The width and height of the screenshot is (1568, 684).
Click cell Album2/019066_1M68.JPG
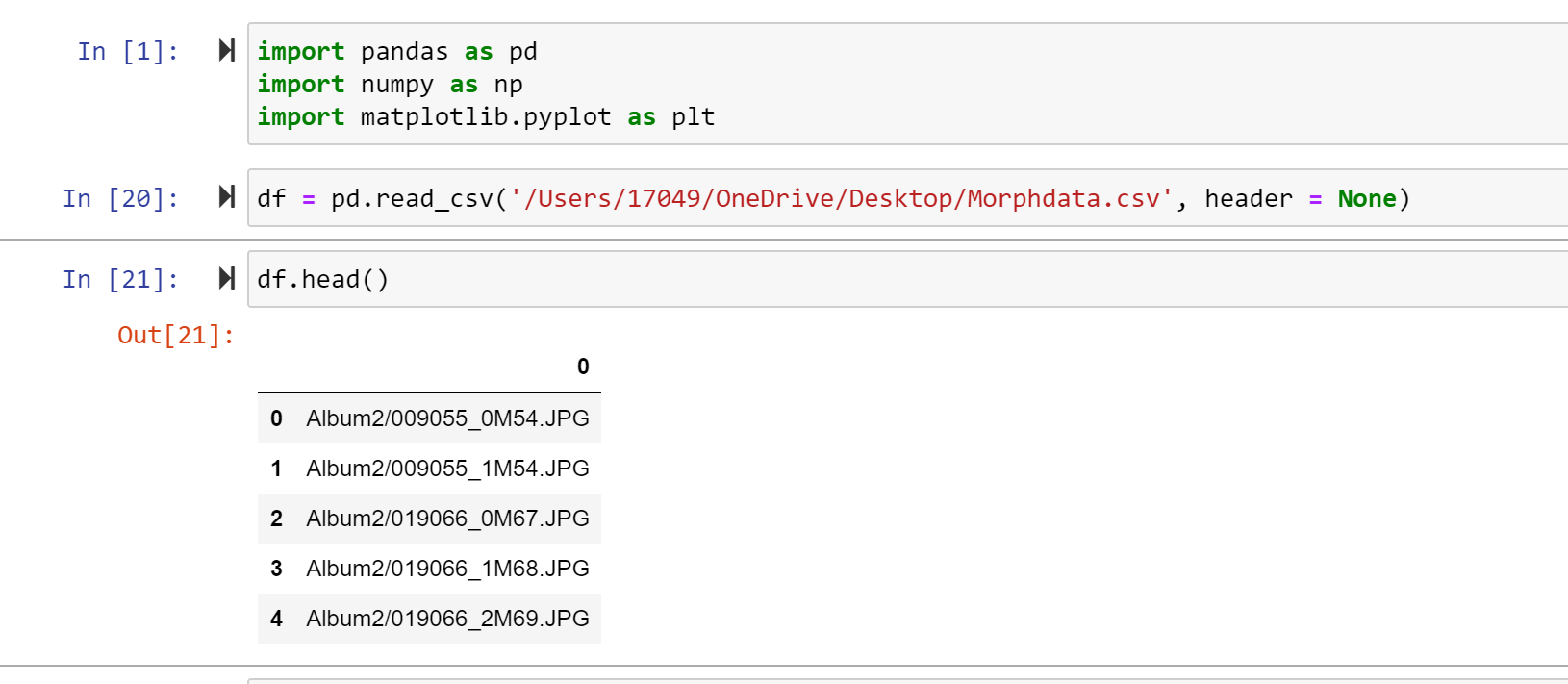pos(447,569)
